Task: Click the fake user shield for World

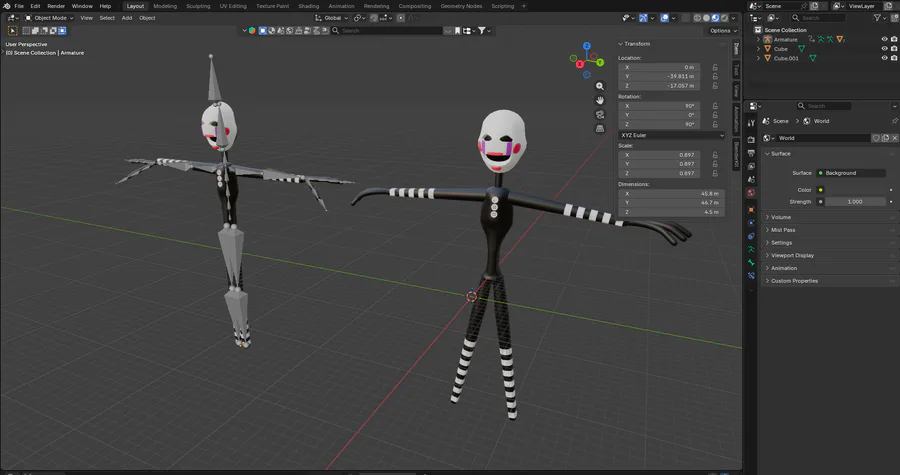Action: (876, 138)
